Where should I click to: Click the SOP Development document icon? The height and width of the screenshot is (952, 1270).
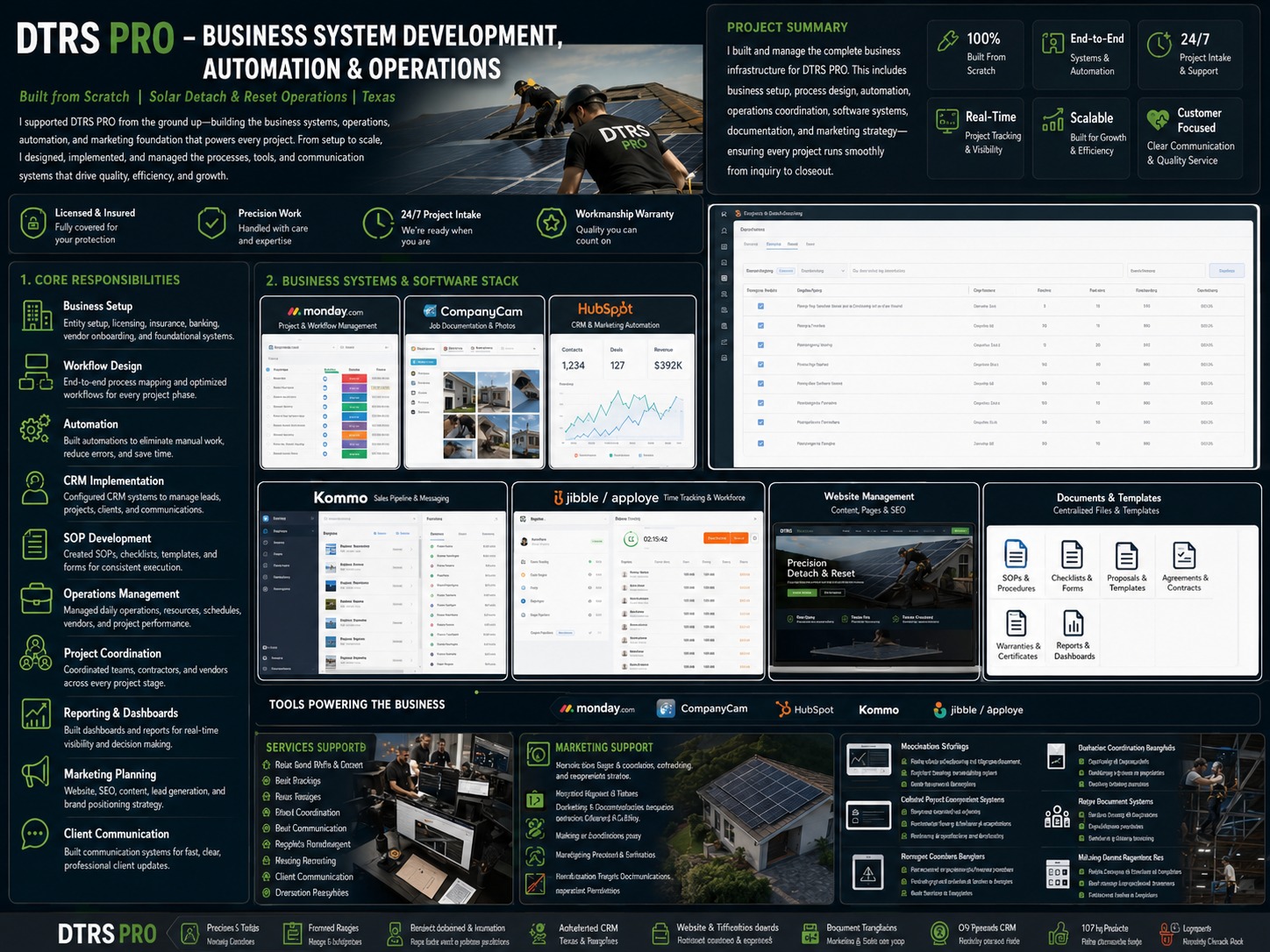click(35, 544)
